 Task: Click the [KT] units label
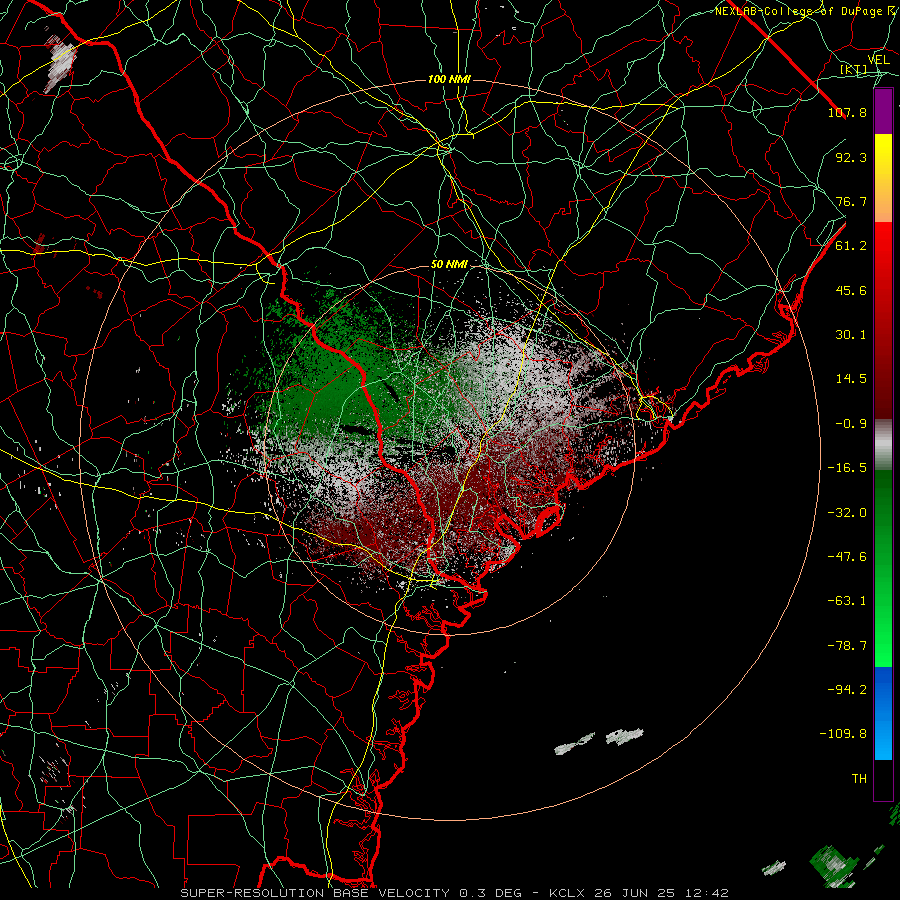click(854, 69)
